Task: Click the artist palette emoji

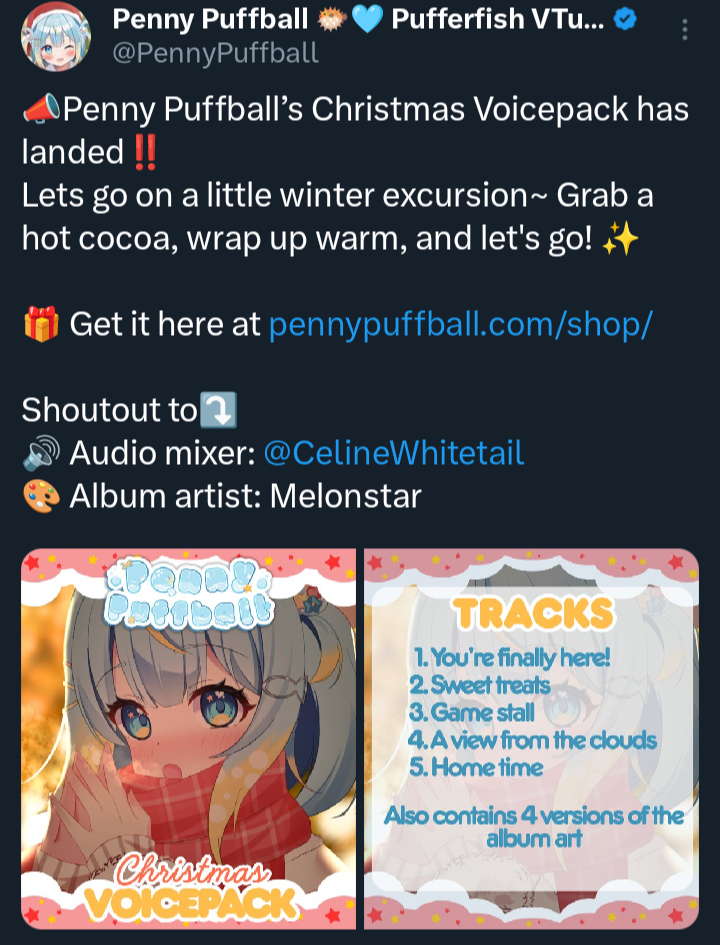Action: (x=41, y=496)
